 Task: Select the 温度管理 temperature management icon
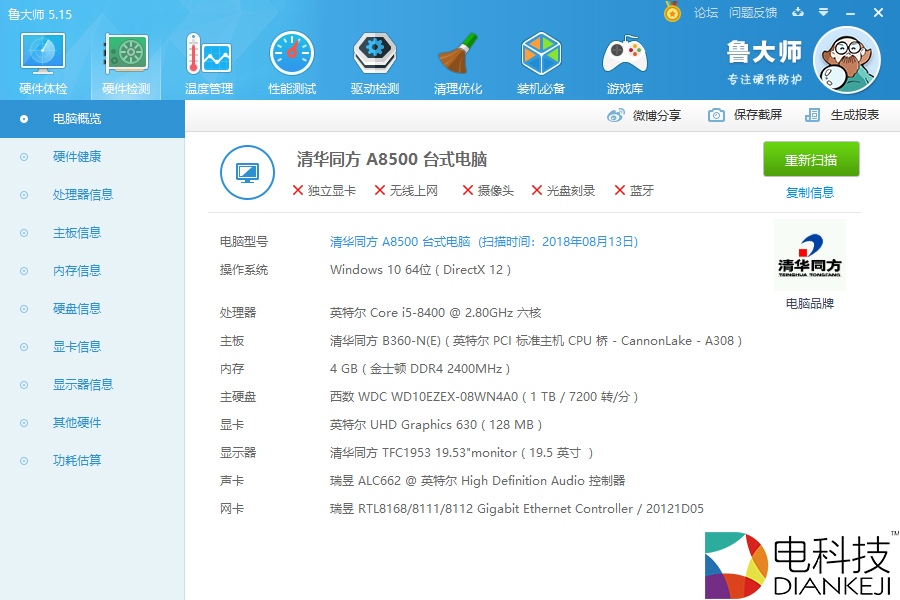(207, 60)
